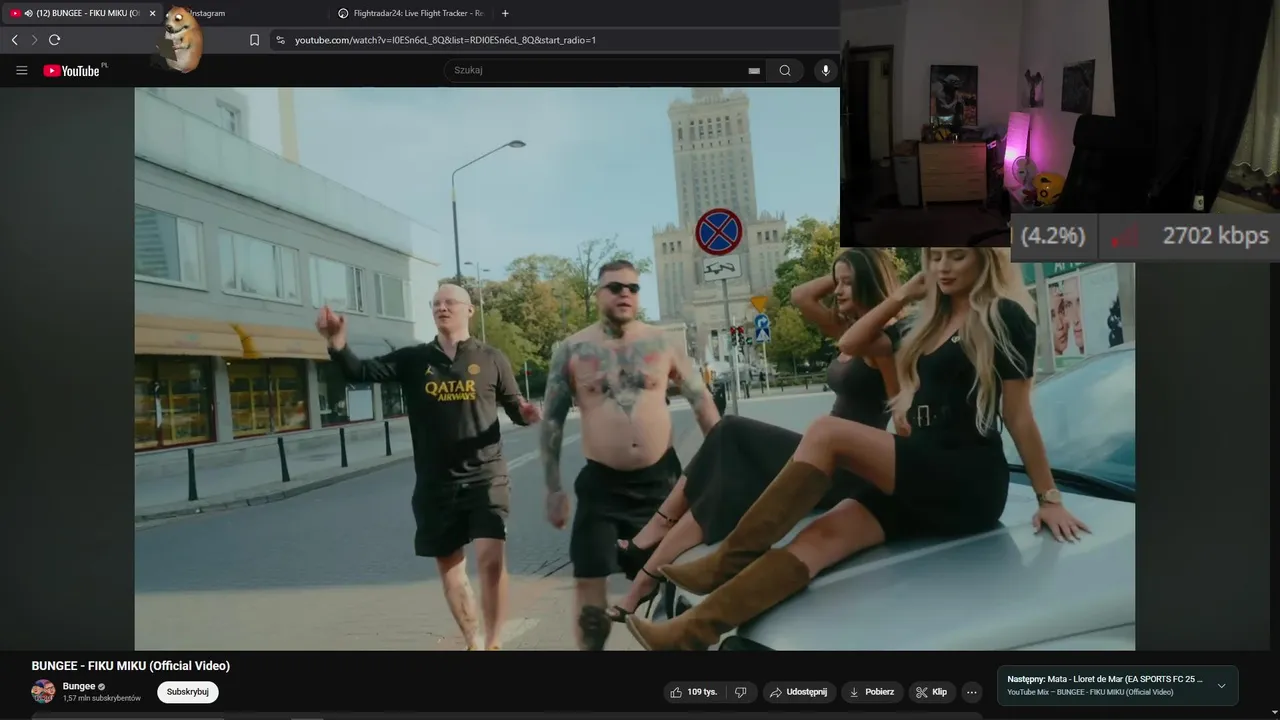Switch to the Flightradar24 tab
This screenshot has width=1280, height=720.
coord(412,13)
